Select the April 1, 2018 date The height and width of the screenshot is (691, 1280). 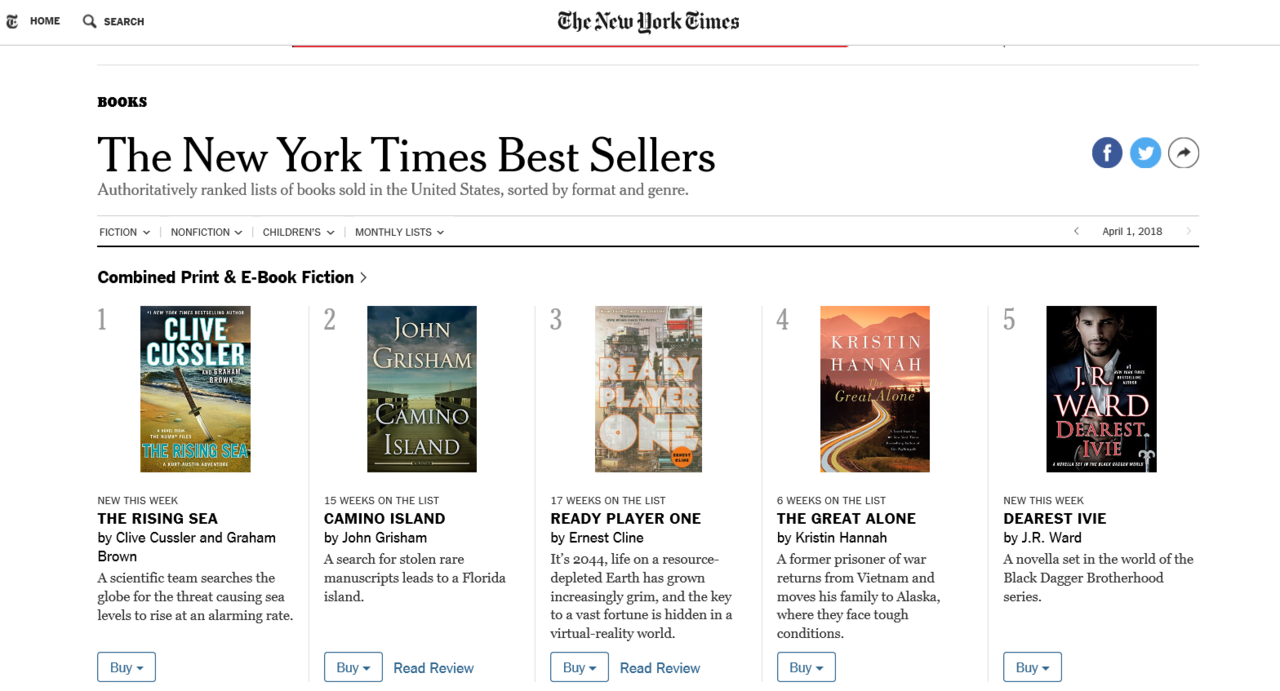[1132, 232]
